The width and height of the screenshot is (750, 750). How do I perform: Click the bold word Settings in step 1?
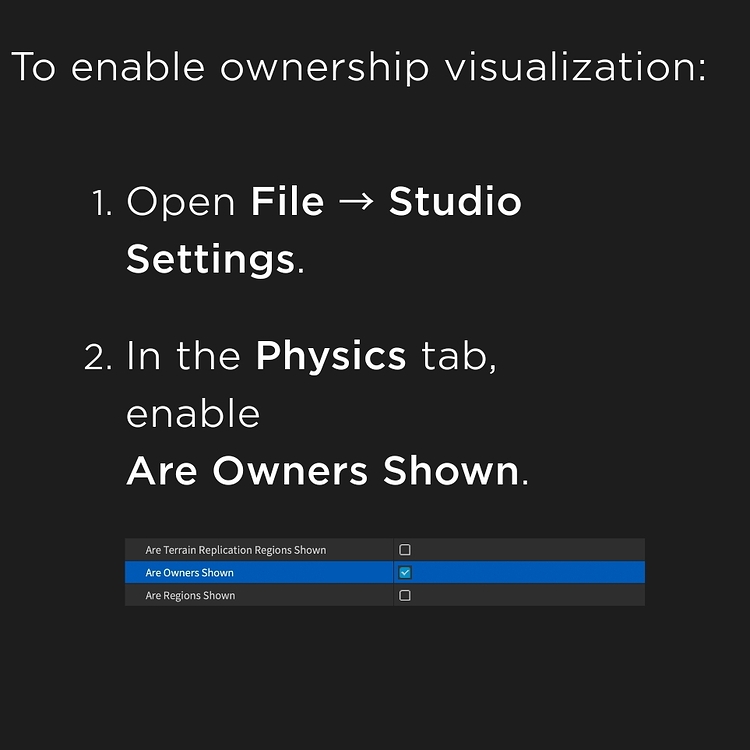[x=211, y=259]
